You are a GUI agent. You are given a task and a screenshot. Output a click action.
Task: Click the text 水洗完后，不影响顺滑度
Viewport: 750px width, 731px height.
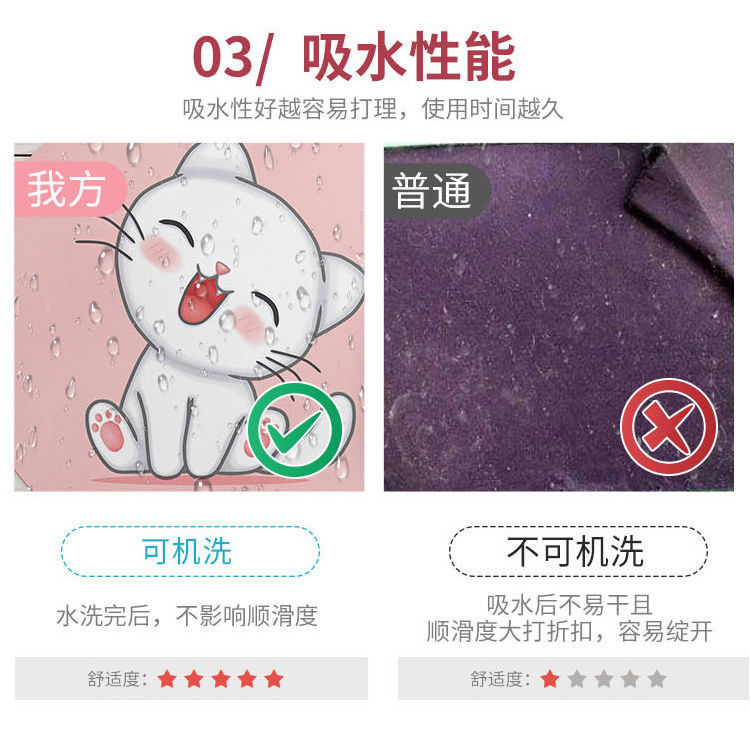[x=187, y=616]
